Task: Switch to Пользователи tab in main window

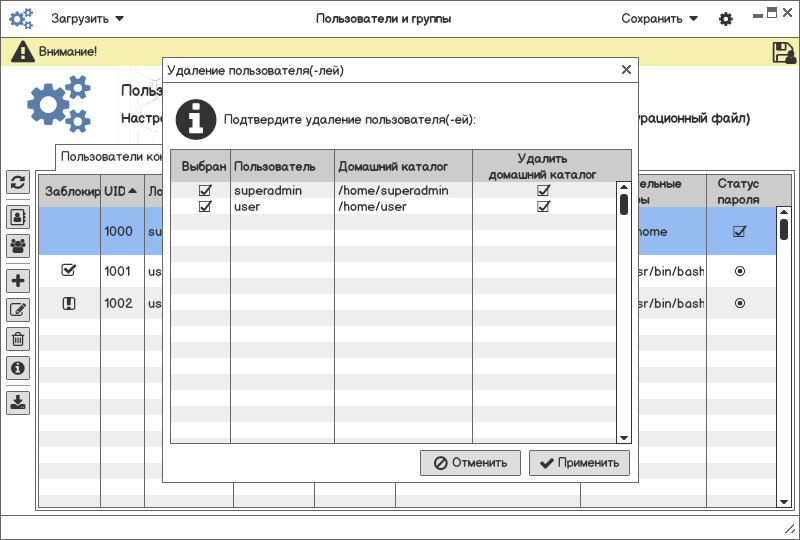Action: tap(110, 157)
